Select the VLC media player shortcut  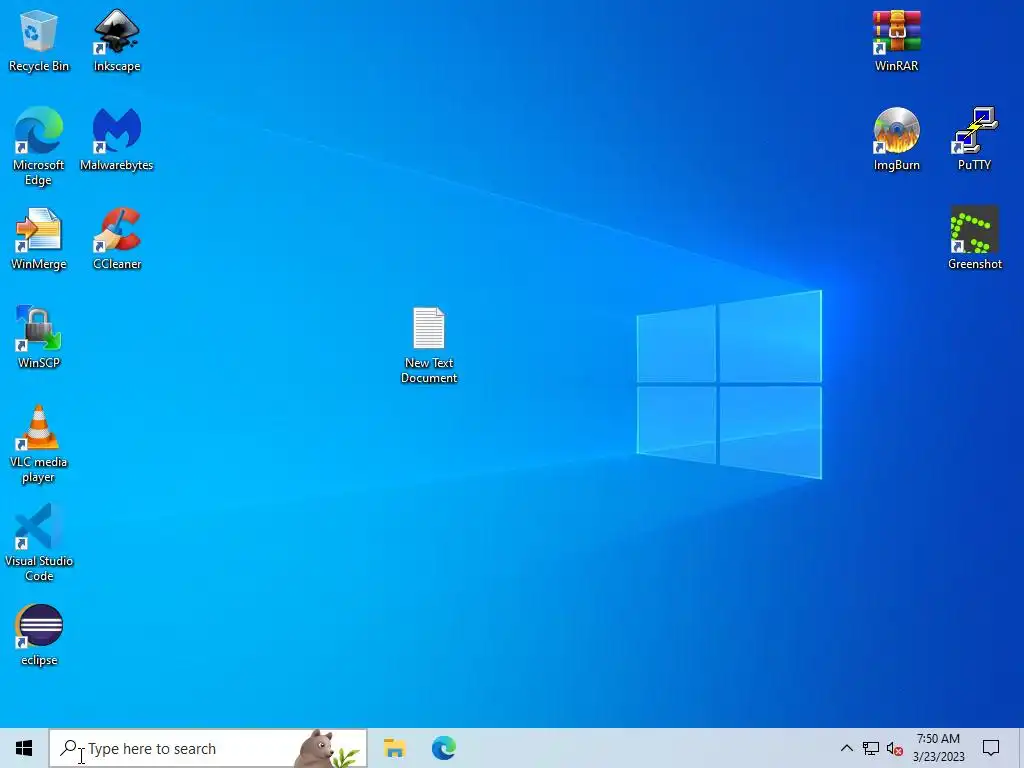pyautogui.click(x=39, y=444)
